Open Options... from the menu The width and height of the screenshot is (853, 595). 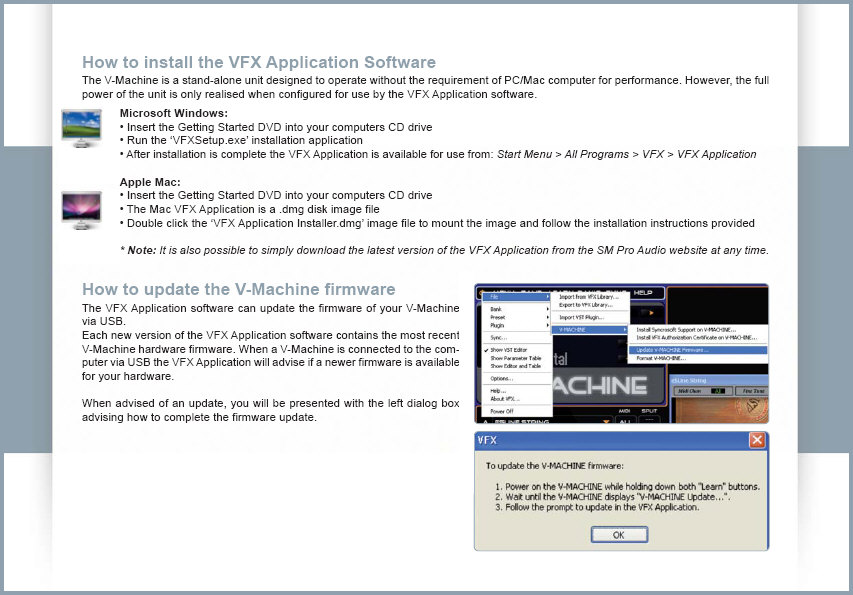(517, 379)
